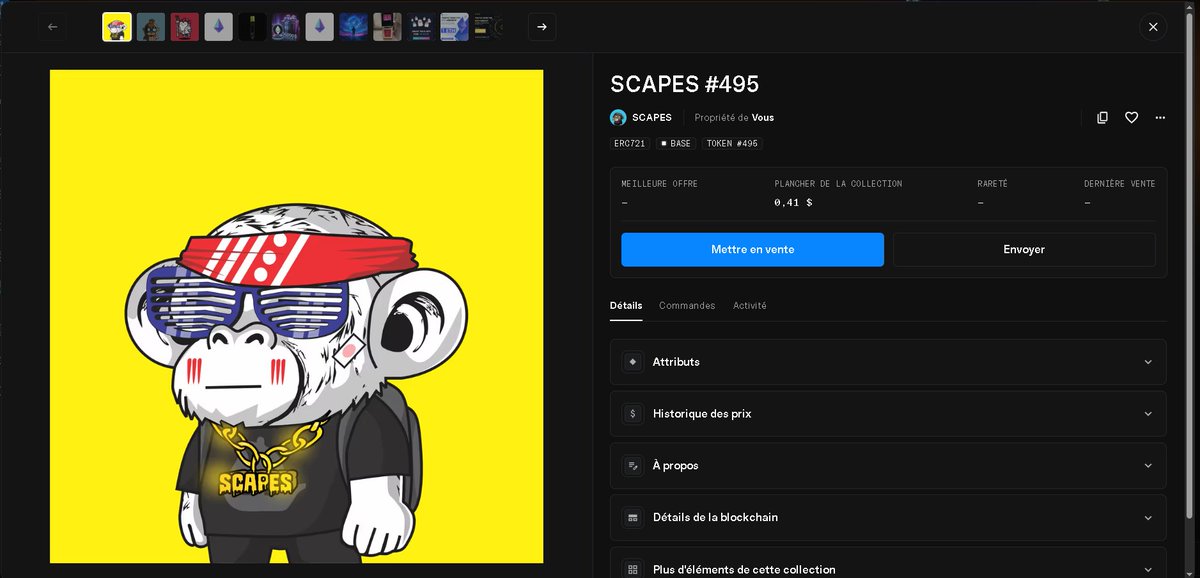Image resolution: width=1200 pixels, height=578 pixels.
Task: Click the ERC721 tag
Action: coord(630,144)
